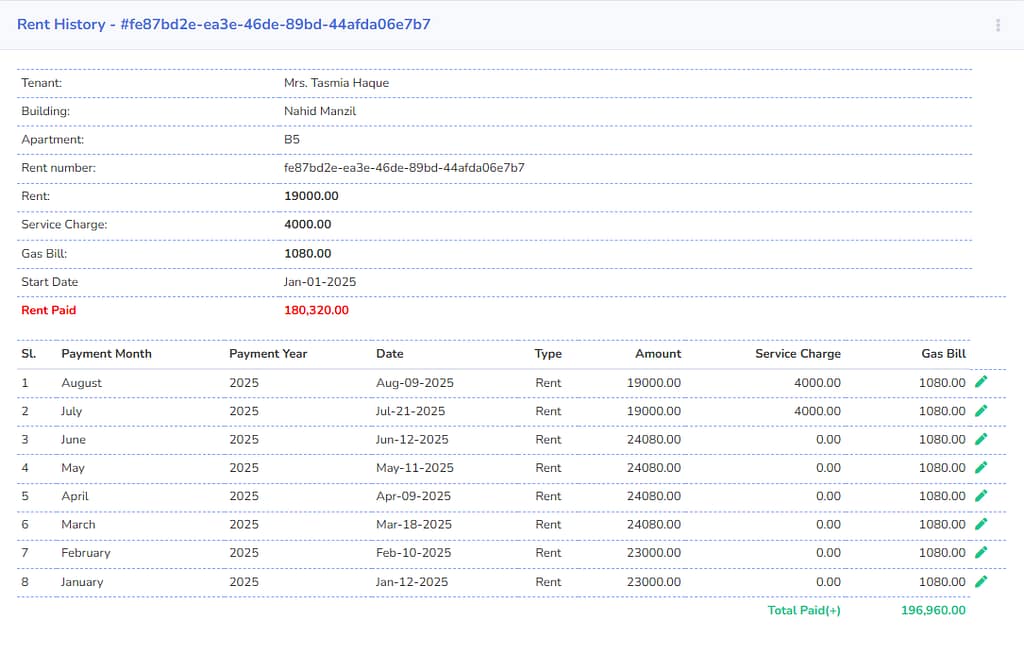This screenshot has height=654, width=1024.
Task: Edit the March payment record
Action: (x=981, y=524)
